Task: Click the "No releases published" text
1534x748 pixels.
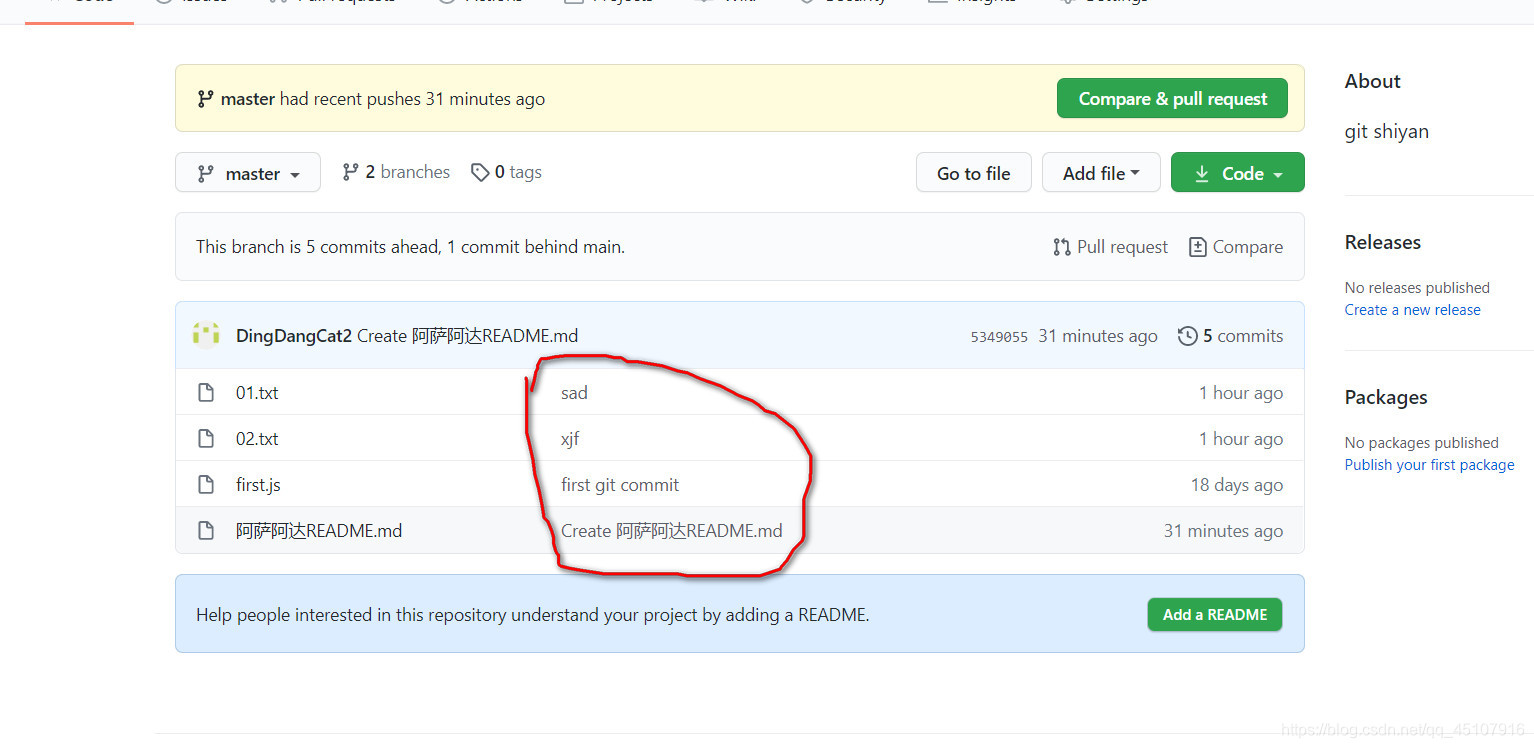Action: click(x=1417, y=288)
